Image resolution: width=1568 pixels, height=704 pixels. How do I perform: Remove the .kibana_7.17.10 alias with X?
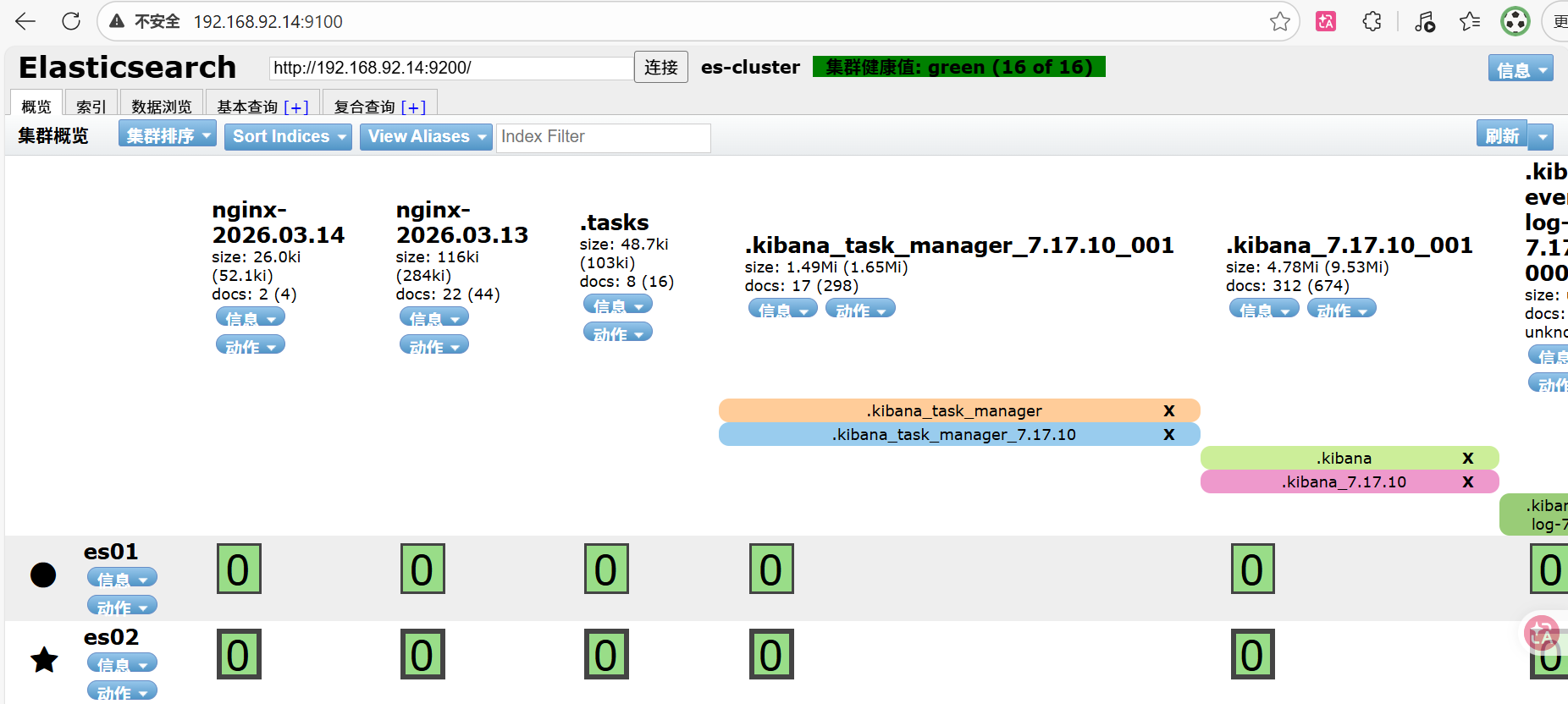coord(1468,481)
